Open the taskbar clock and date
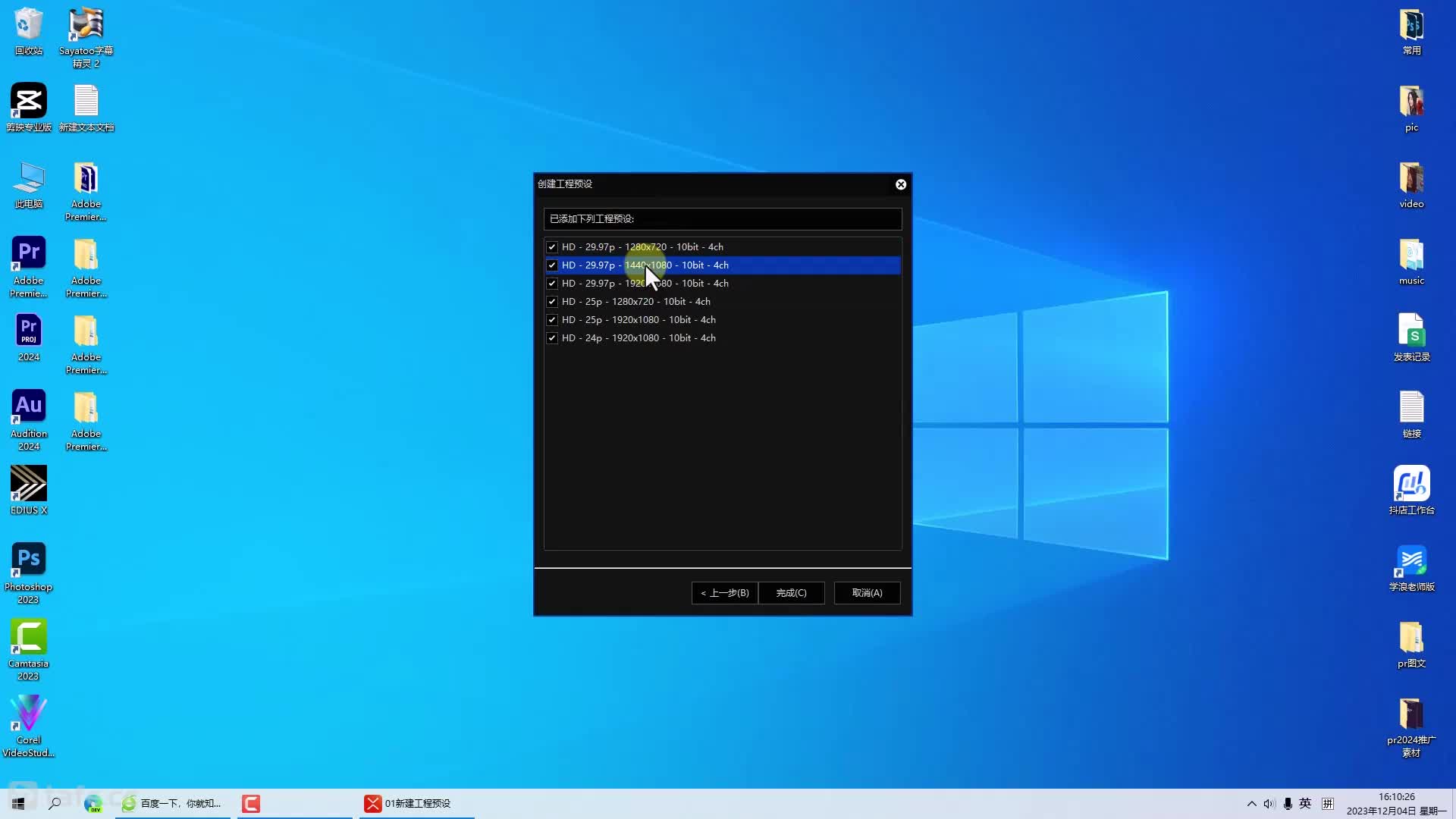1456x819 pixels. 1396,804
